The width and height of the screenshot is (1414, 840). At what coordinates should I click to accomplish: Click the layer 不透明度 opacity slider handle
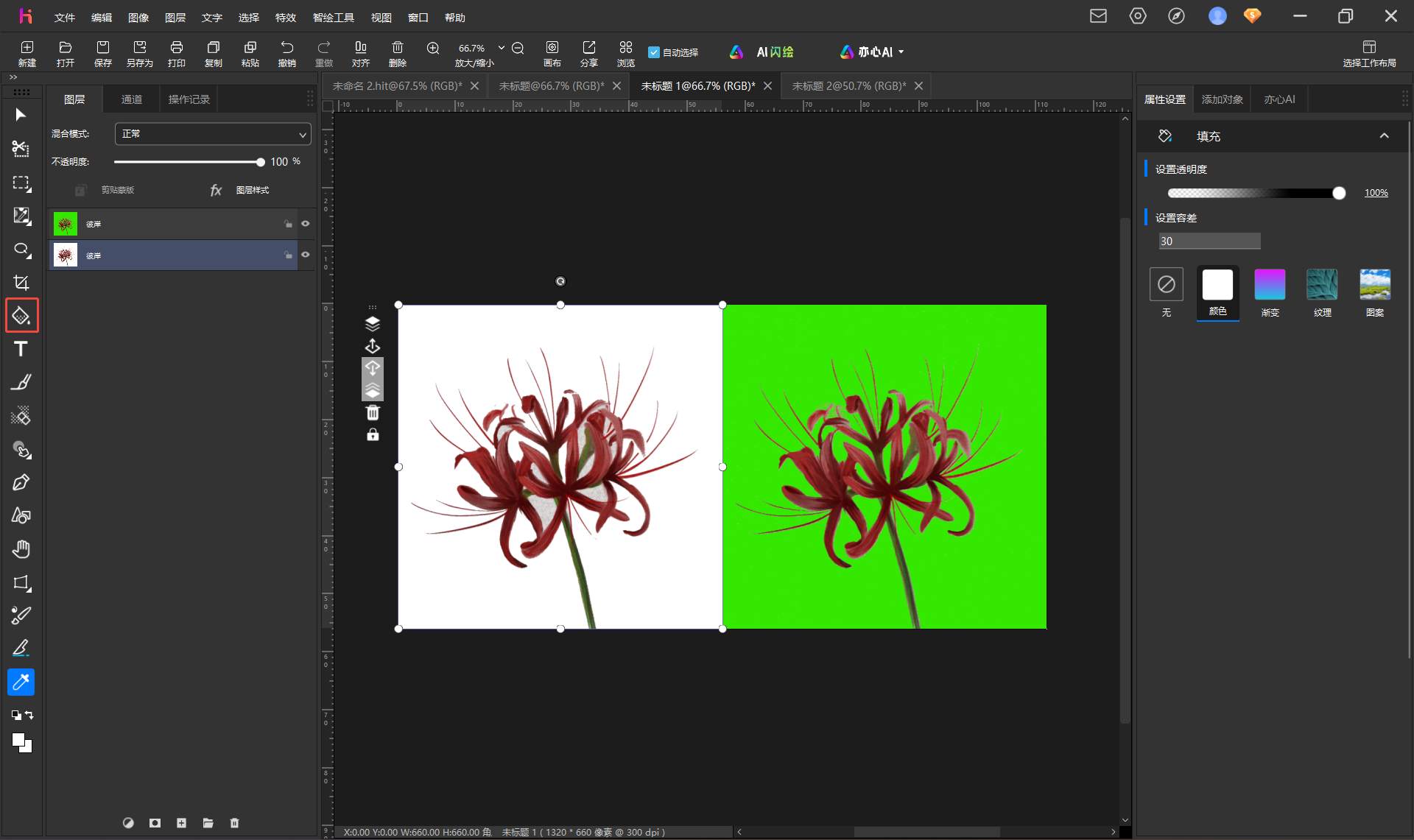[260, 162]
